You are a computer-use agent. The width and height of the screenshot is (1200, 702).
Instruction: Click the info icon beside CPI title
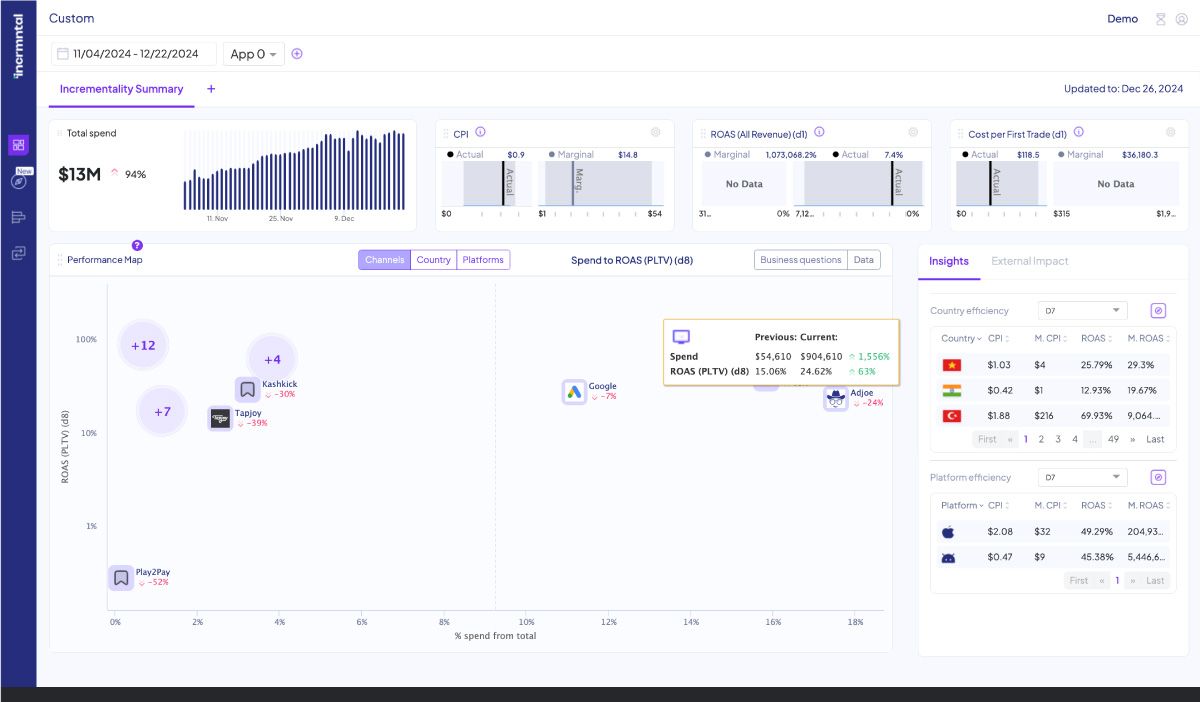coord(481,132)
